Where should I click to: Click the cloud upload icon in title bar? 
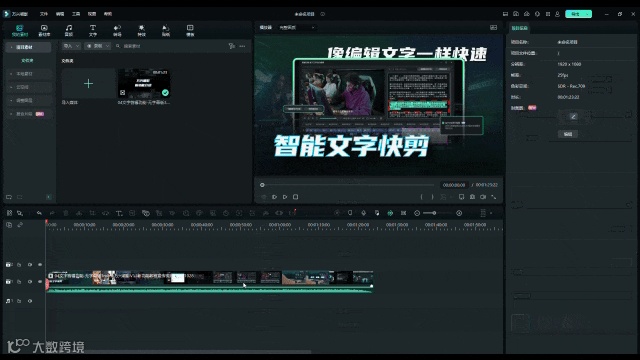click(527, 14)
